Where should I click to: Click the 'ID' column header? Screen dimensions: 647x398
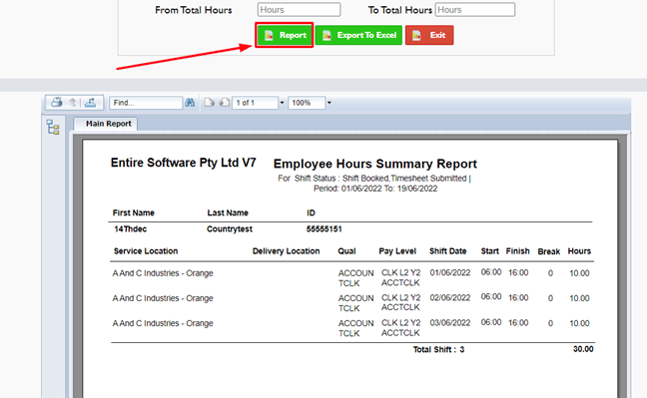(311, 213)
